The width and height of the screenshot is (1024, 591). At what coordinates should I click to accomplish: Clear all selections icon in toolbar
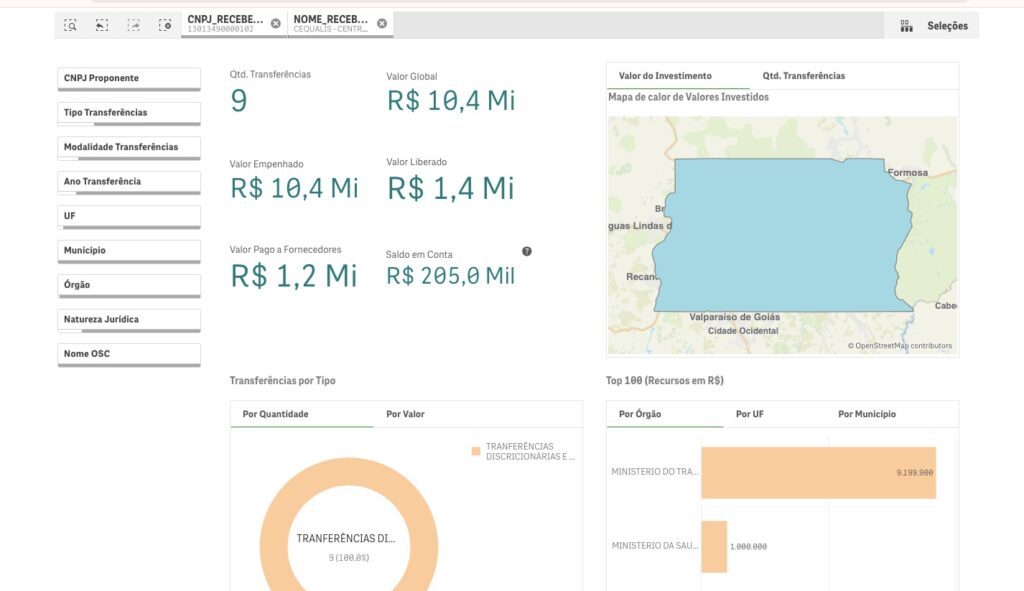[165, 25]
